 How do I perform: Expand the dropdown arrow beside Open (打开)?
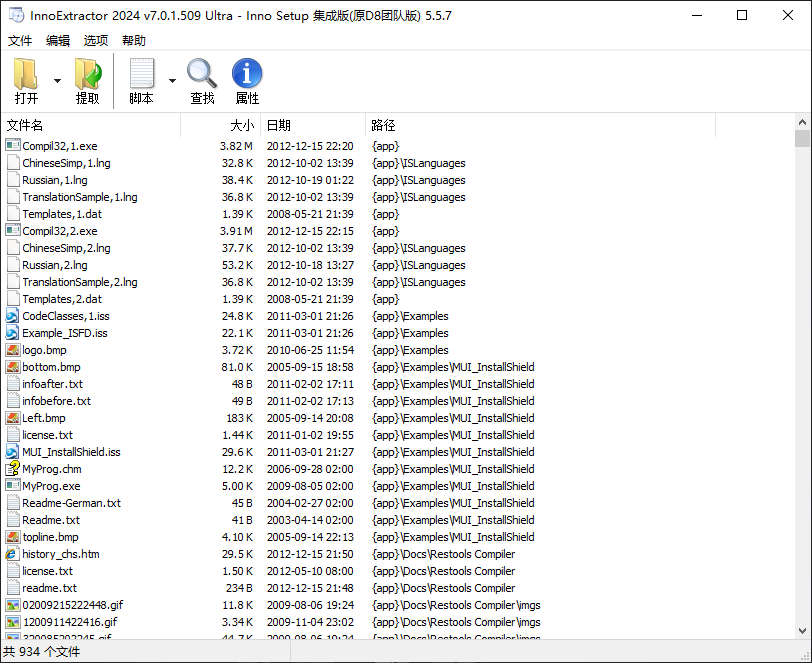(x=57, y=81)
